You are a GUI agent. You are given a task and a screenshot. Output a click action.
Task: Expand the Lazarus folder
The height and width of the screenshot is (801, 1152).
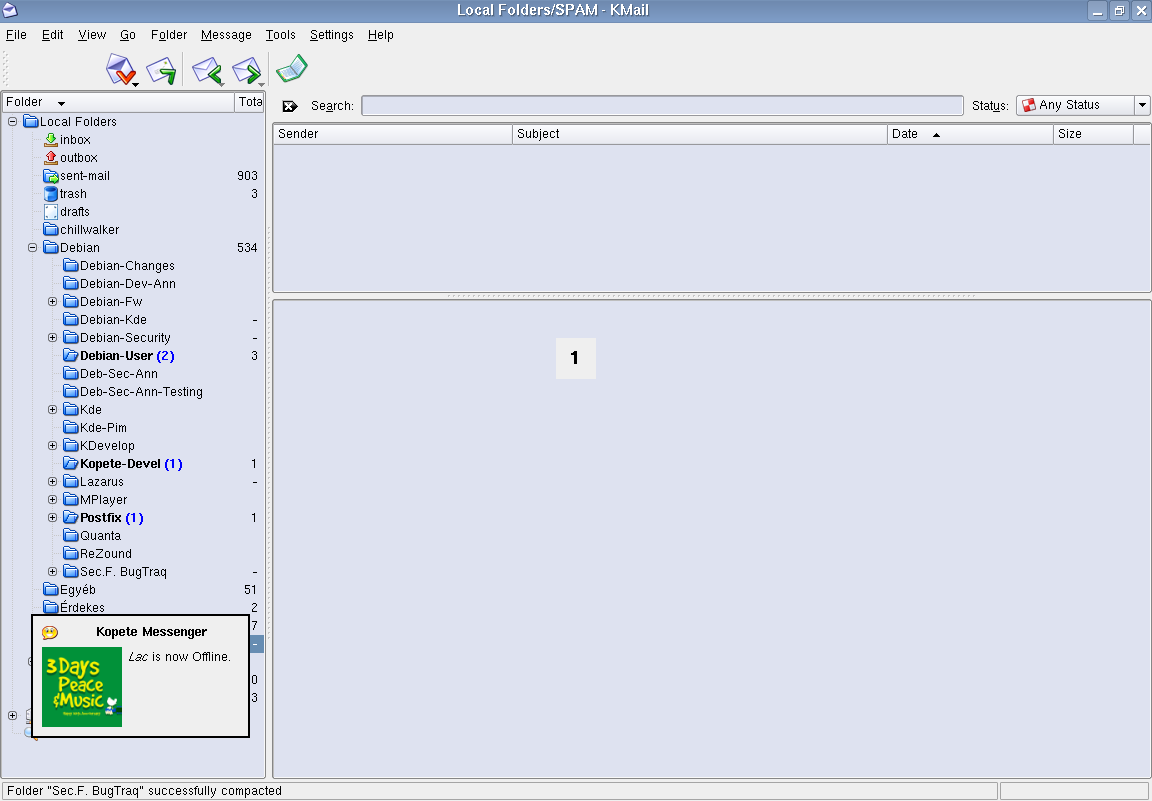[52, 481]
